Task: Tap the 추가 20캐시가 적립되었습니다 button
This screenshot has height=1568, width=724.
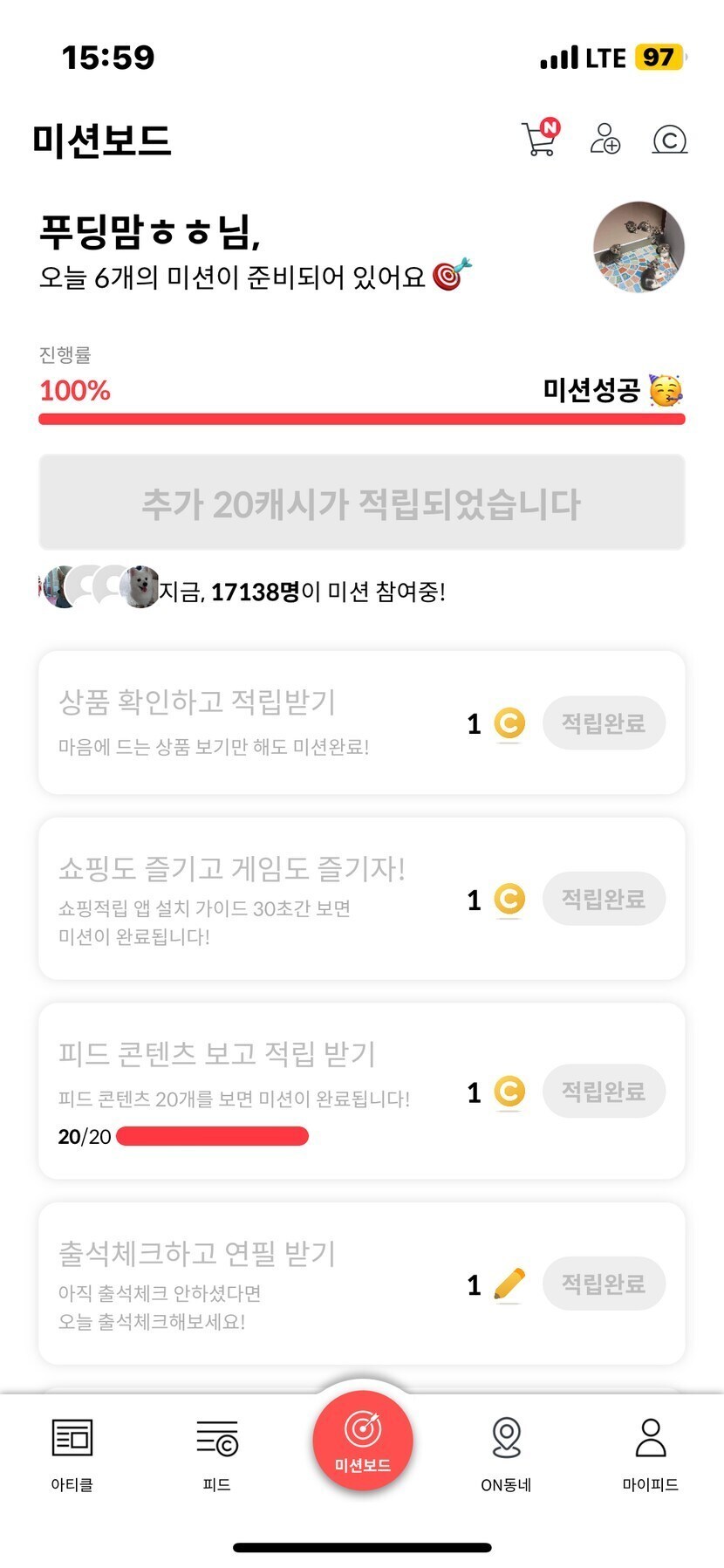Action: [361, 503]
